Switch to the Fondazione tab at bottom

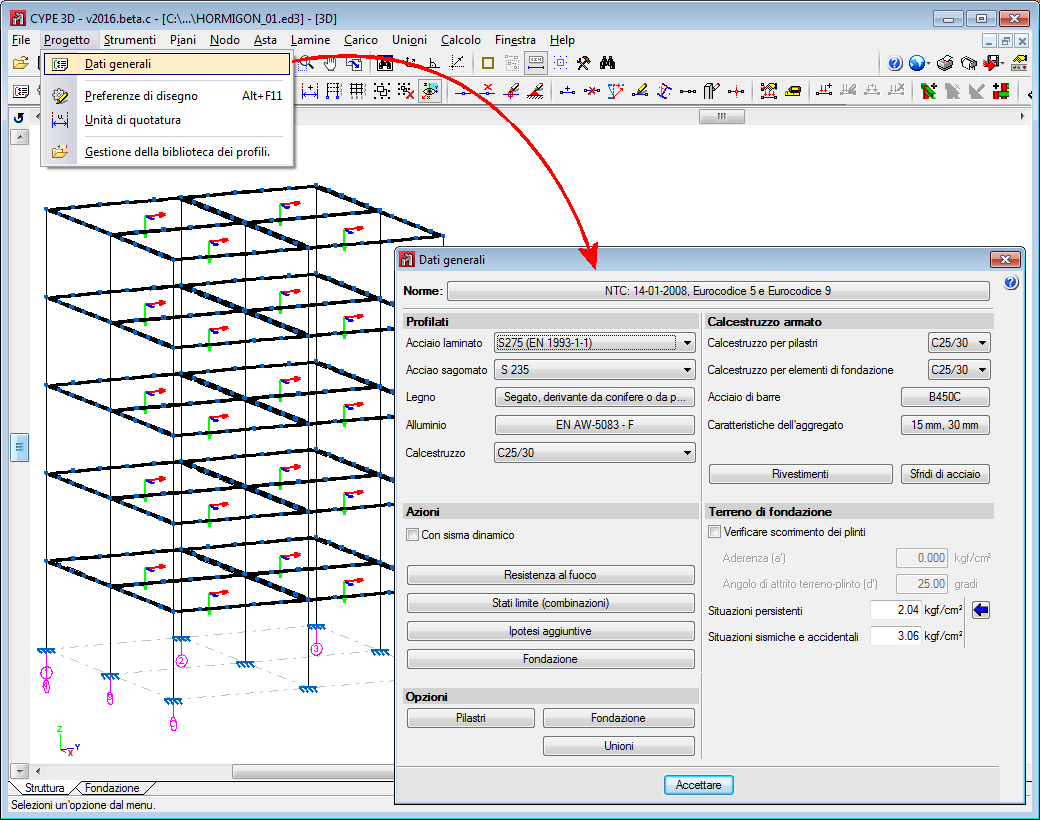pos(112,788)
